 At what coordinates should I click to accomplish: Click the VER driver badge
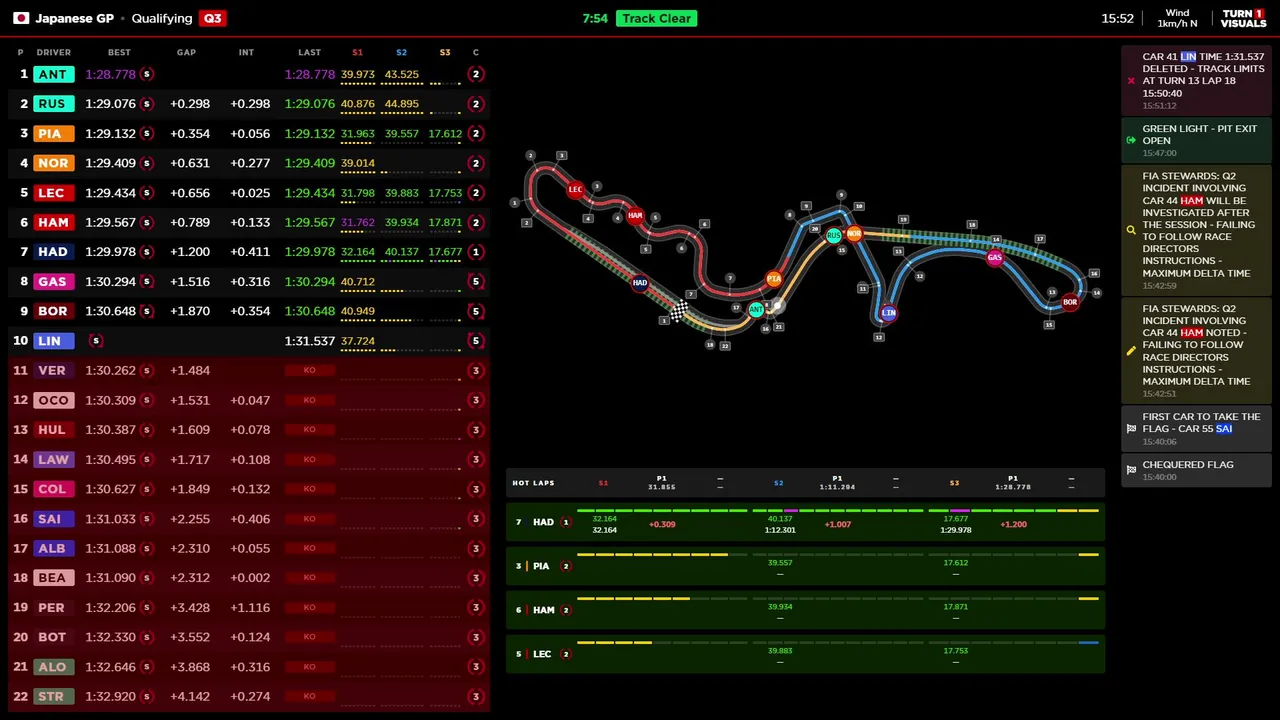[53, 370]
